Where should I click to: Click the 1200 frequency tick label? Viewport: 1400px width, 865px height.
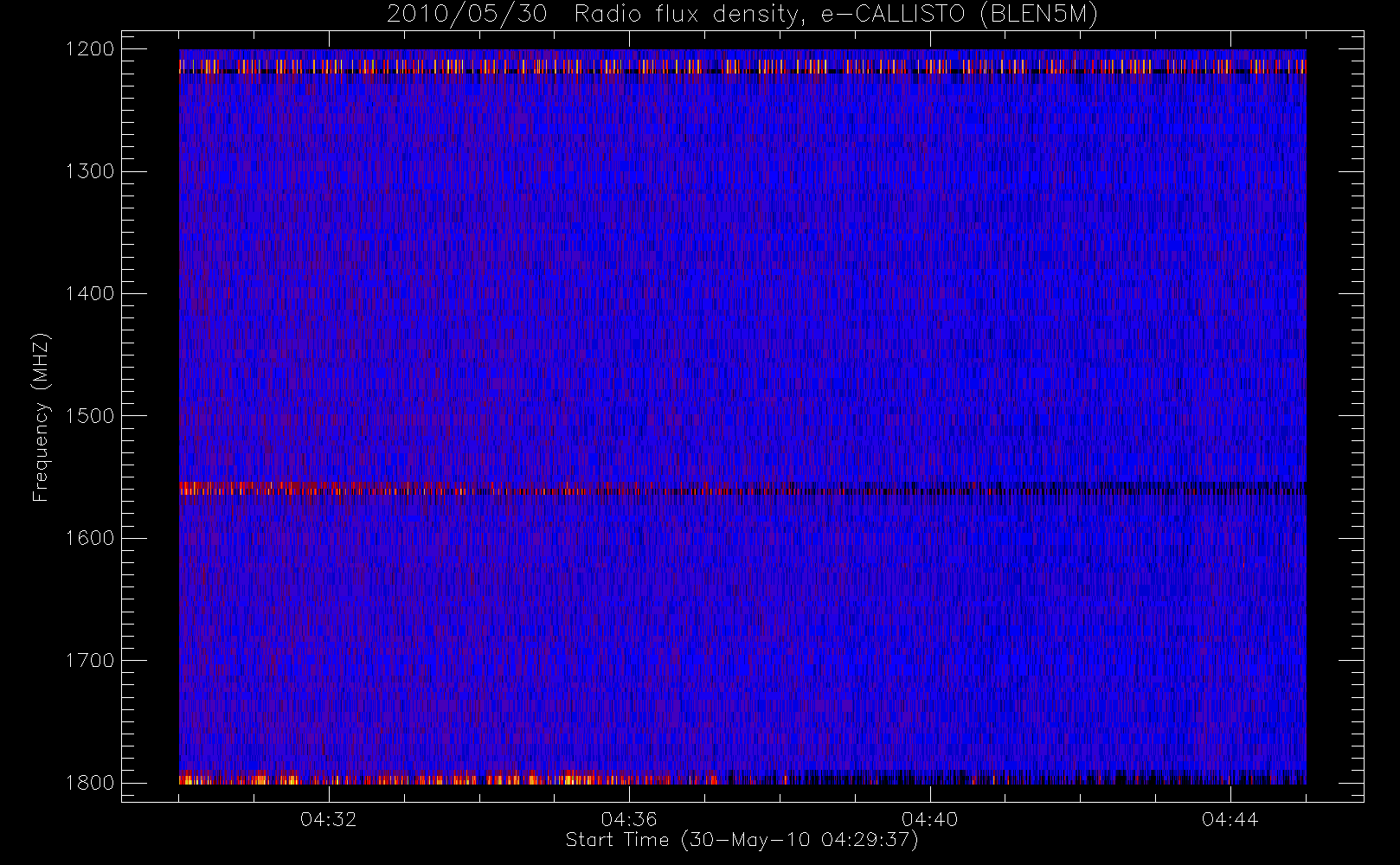90,49
